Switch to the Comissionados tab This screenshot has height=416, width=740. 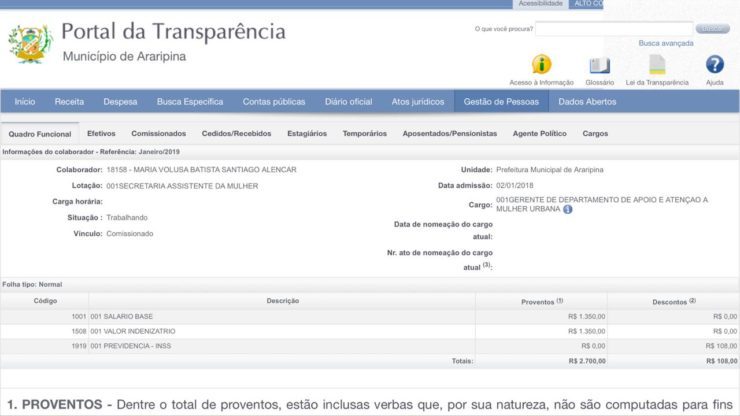click(159, 134)
